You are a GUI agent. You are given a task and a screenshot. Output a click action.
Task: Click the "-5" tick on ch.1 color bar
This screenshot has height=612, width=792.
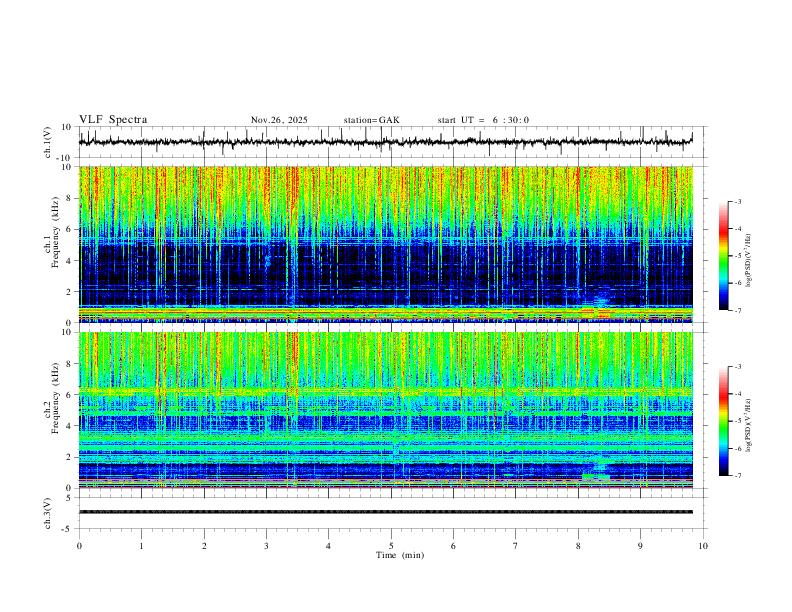click(x=738, y=256)
